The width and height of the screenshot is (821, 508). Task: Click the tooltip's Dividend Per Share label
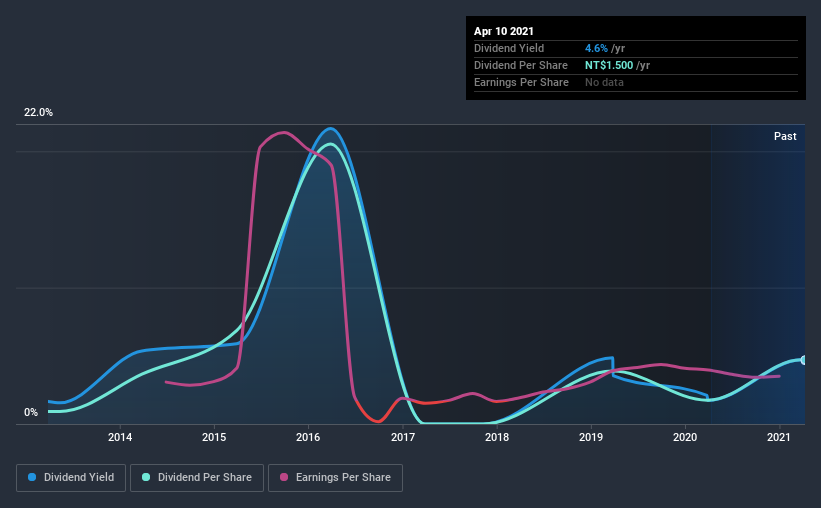click(x=520, y=65)
